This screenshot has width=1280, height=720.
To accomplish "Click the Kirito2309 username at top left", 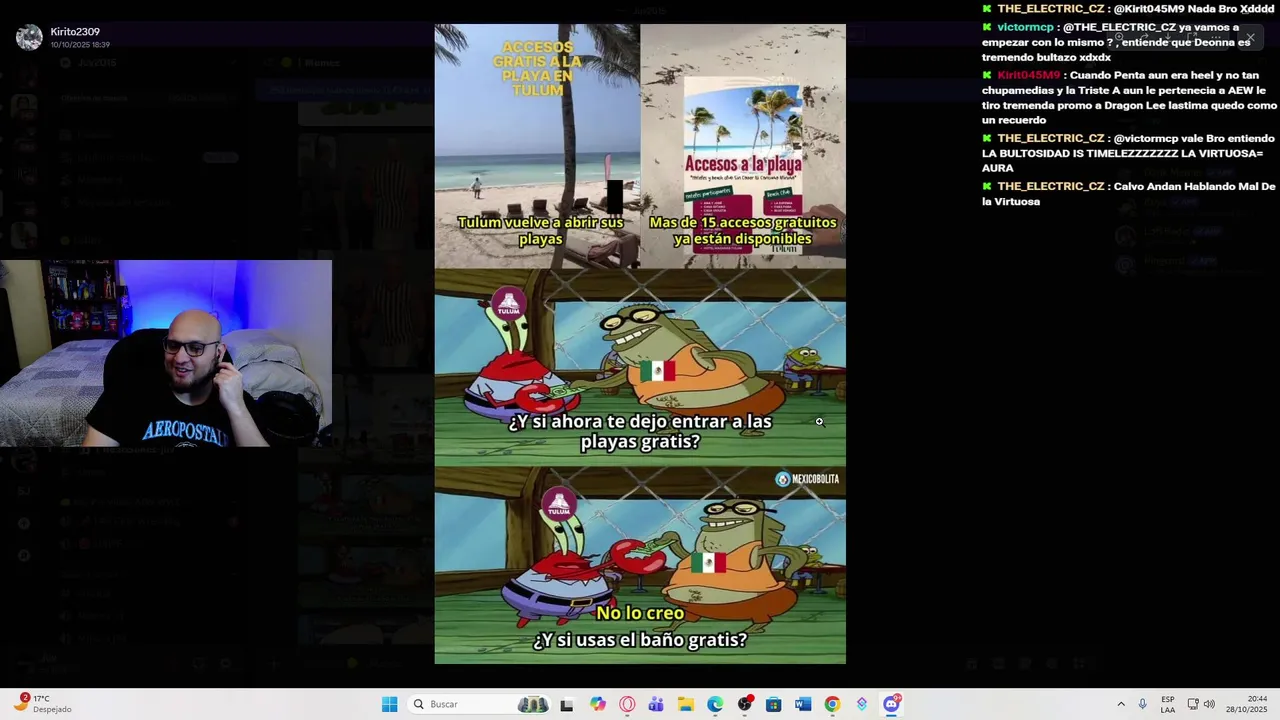I will 75,32.
